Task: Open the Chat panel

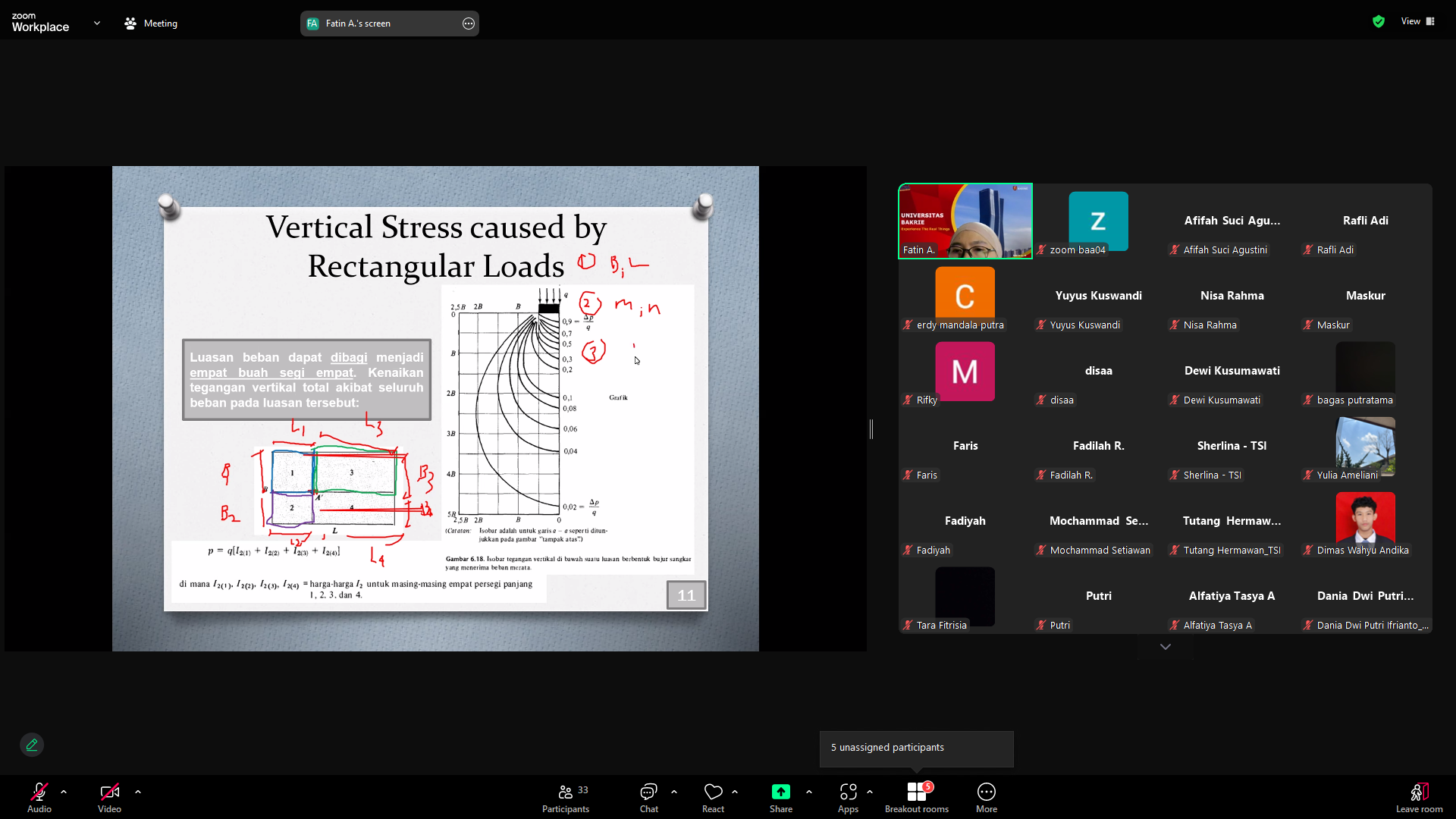Action: pos(648,798)
